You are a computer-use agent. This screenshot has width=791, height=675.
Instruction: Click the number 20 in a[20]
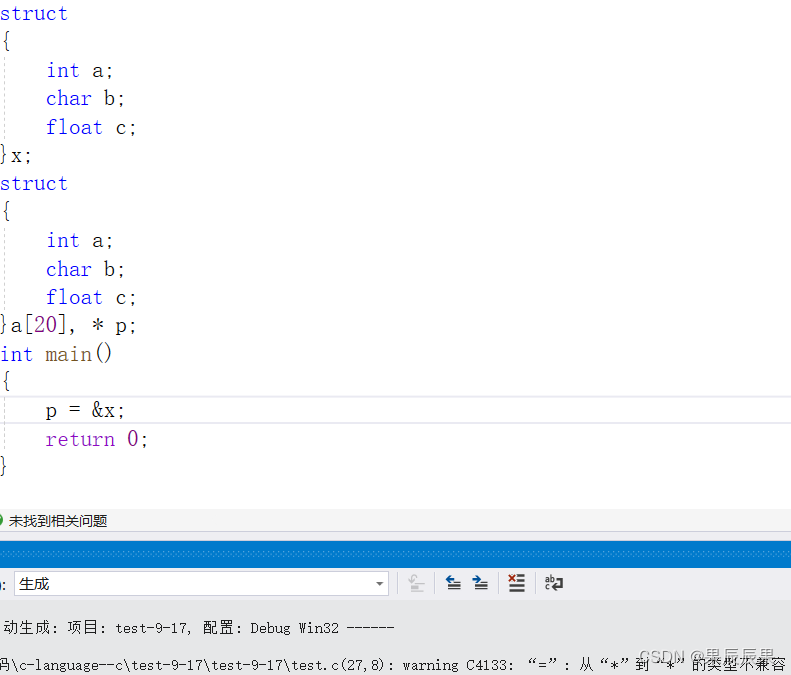coord(45,325)
